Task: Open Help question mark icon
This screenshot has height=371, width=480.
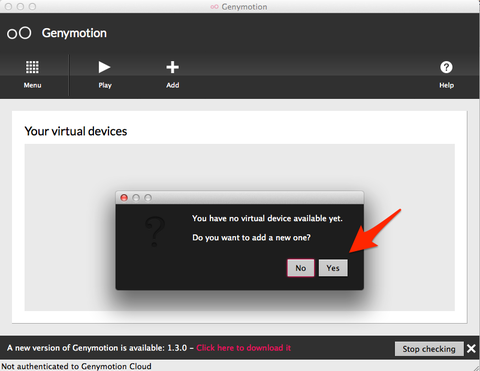Action: pos(446,67)
